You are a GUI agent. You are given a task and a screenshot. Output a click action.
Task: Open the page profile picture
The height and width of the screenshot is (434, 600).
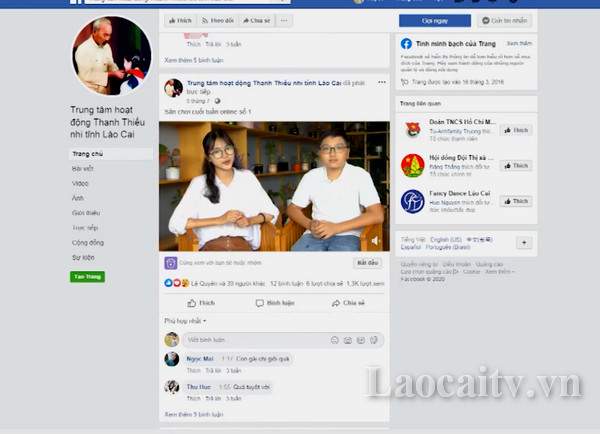(111, 56)
